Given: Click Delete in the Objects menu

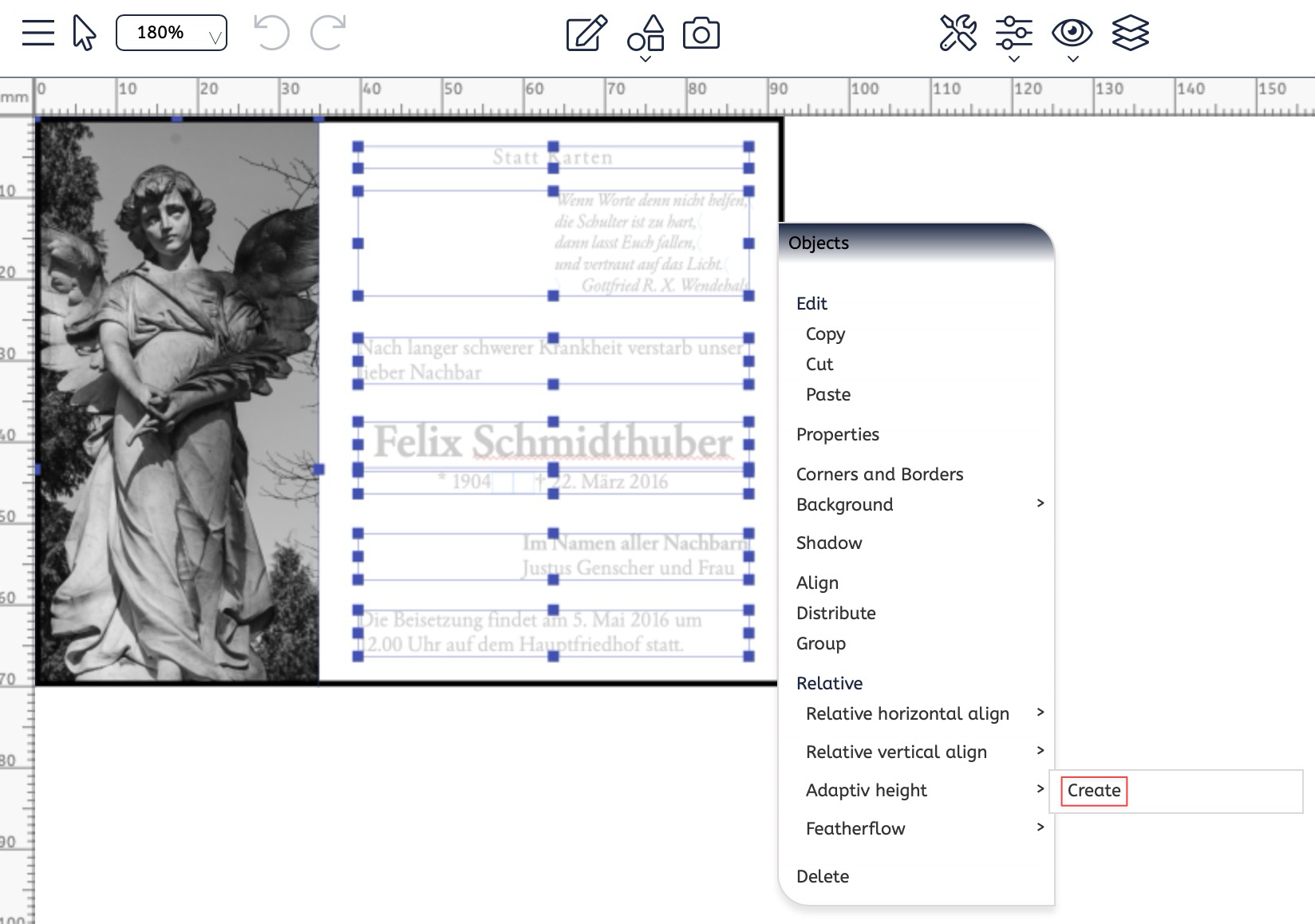Looking at the screenshot, I should click(x=823, y=876).
